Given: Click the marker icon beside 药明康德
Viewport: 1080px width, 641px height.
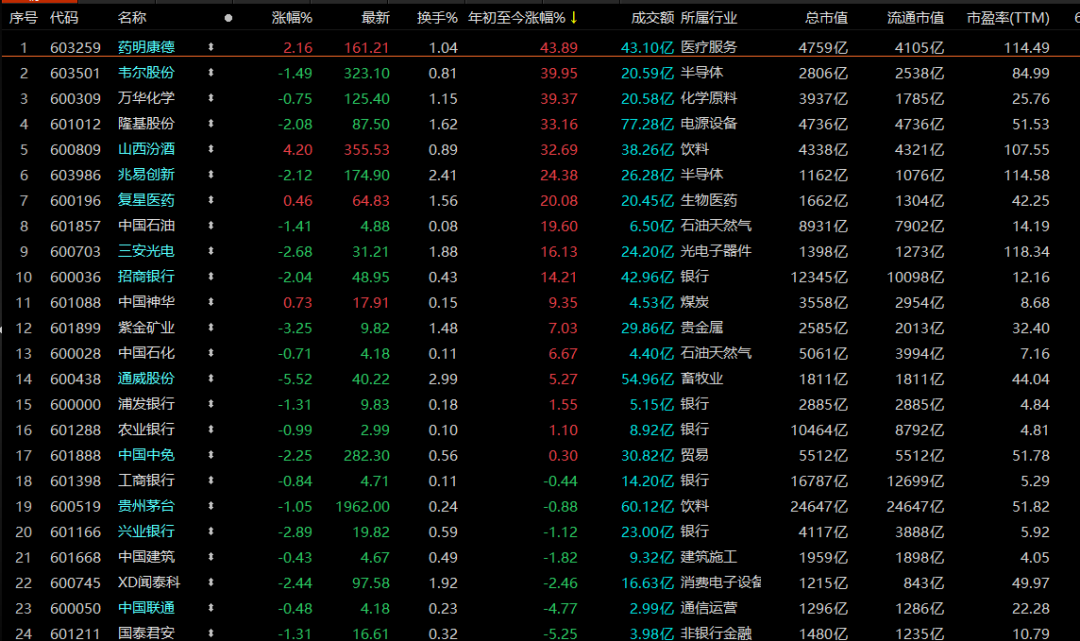Looking at the screenshot, I should pos(211,47).
